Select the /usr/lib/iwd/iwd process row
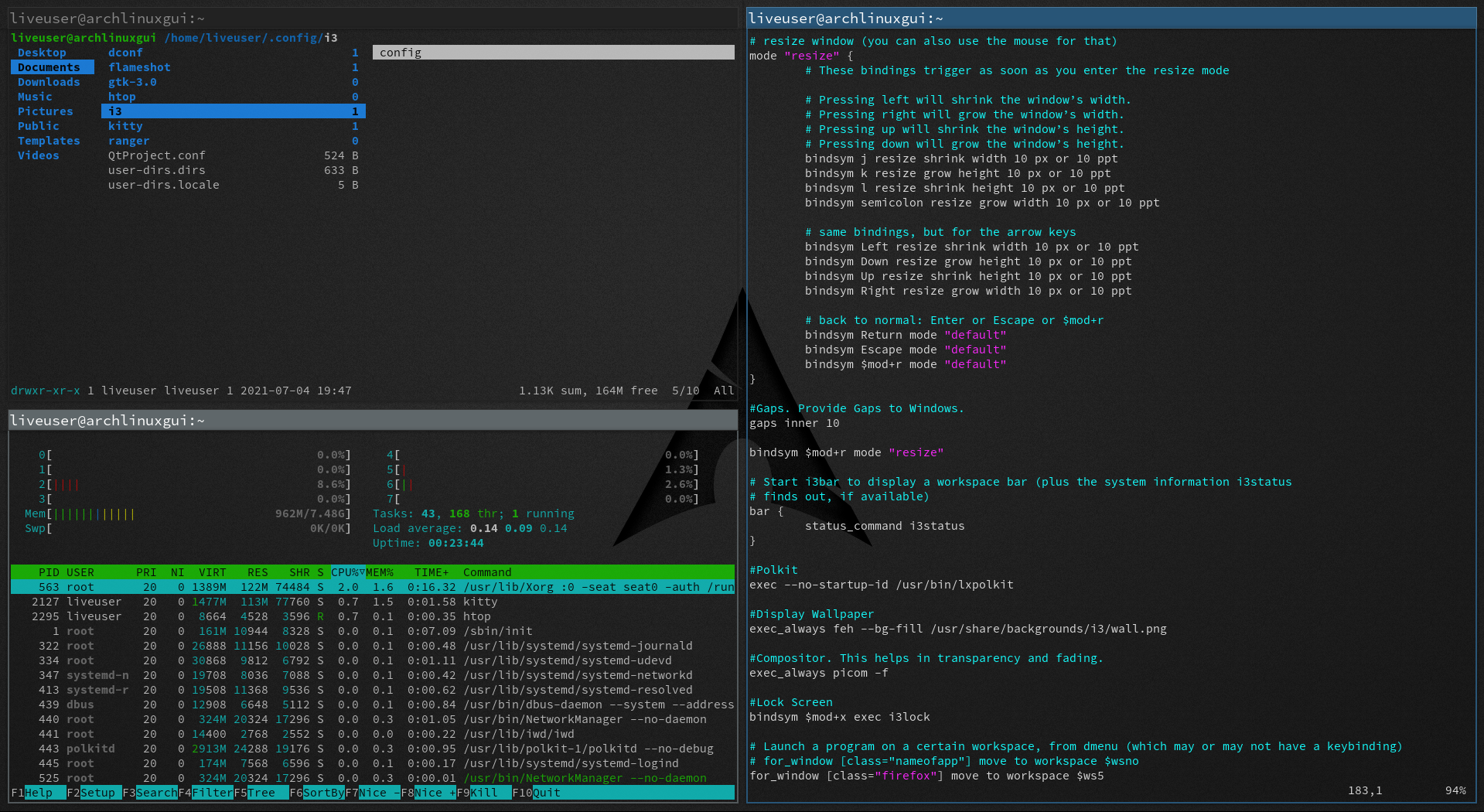Screen dimensions: 1484x812 372,734
